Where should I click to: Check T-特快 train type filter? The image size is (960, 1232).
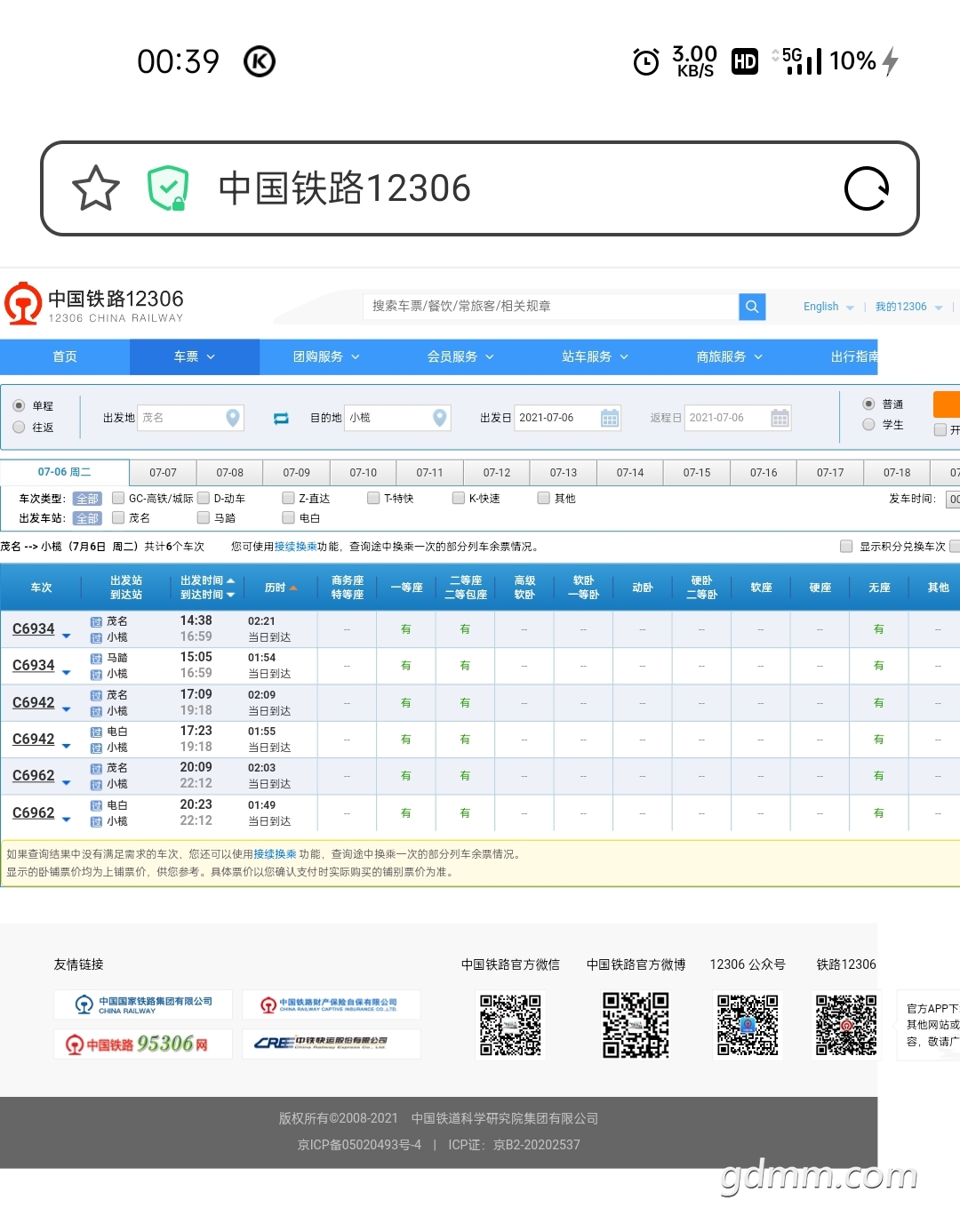(x=373, y=499)
